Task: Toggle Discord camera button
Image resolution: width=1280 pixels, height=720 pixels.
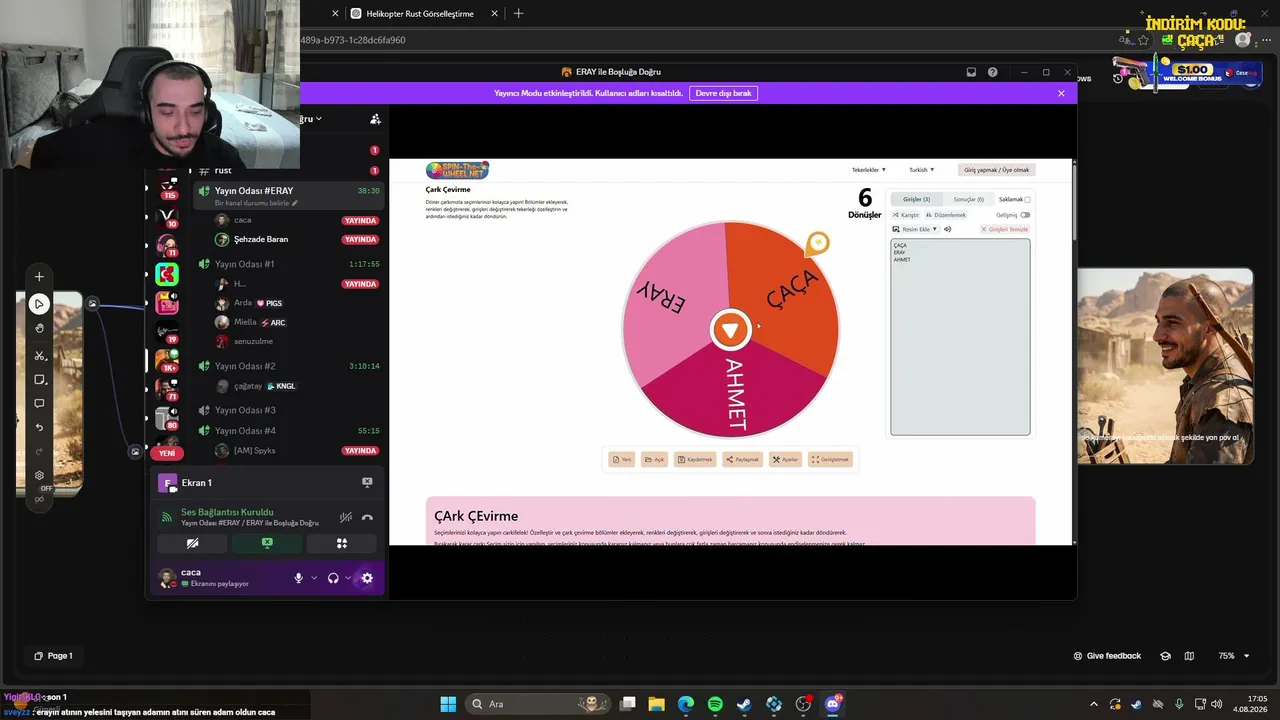Action: coord(192,543)
